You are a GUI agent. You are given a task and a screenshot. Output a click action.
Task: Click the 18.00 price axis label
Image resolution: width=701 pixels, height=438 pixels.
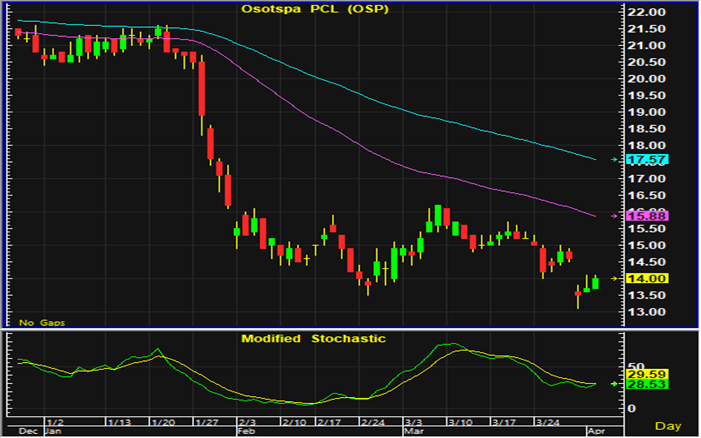pyautogui.click(x=646, y=146)
